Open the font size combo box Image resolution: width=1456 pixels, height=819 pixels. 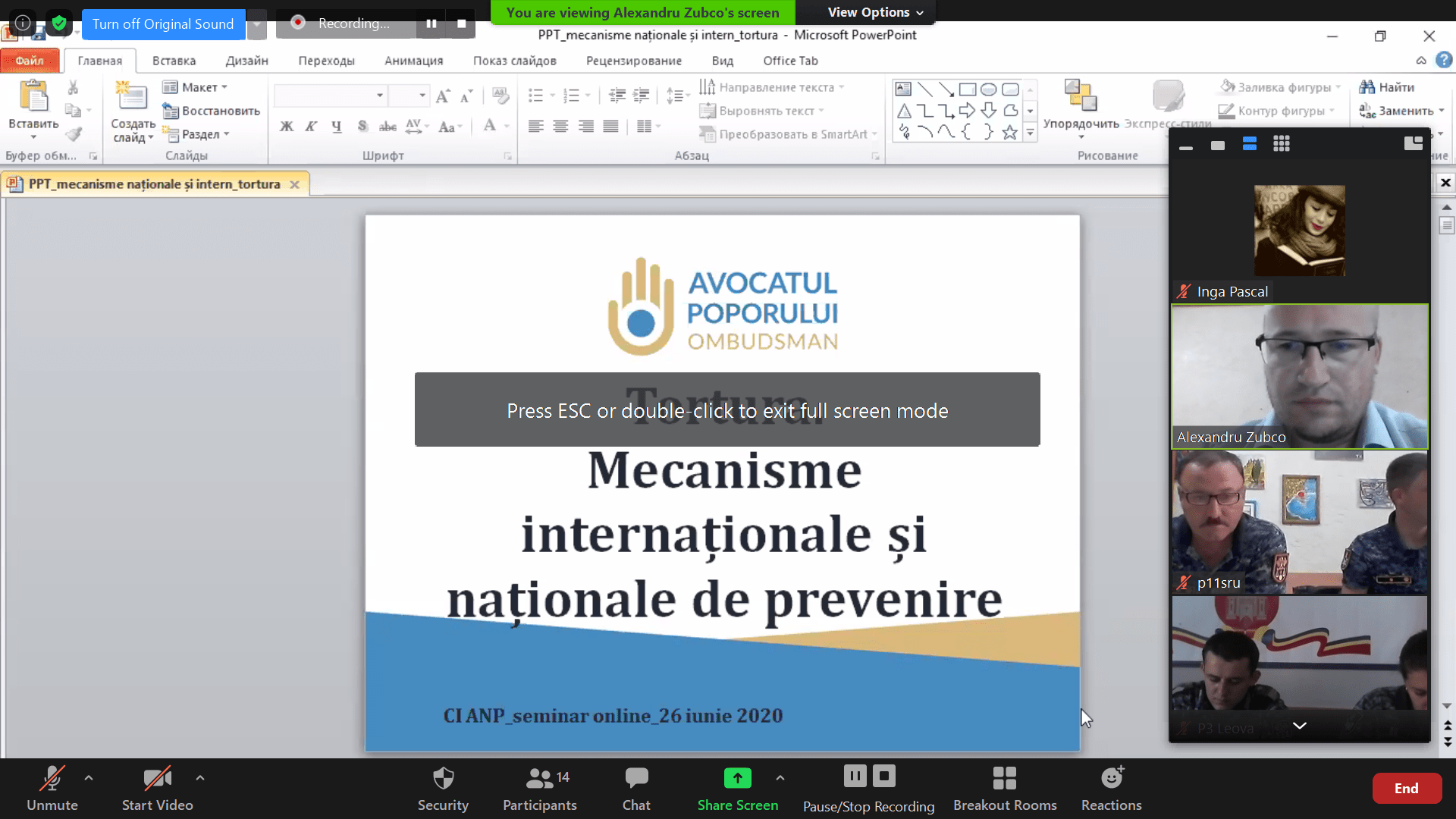pos(408,96)
